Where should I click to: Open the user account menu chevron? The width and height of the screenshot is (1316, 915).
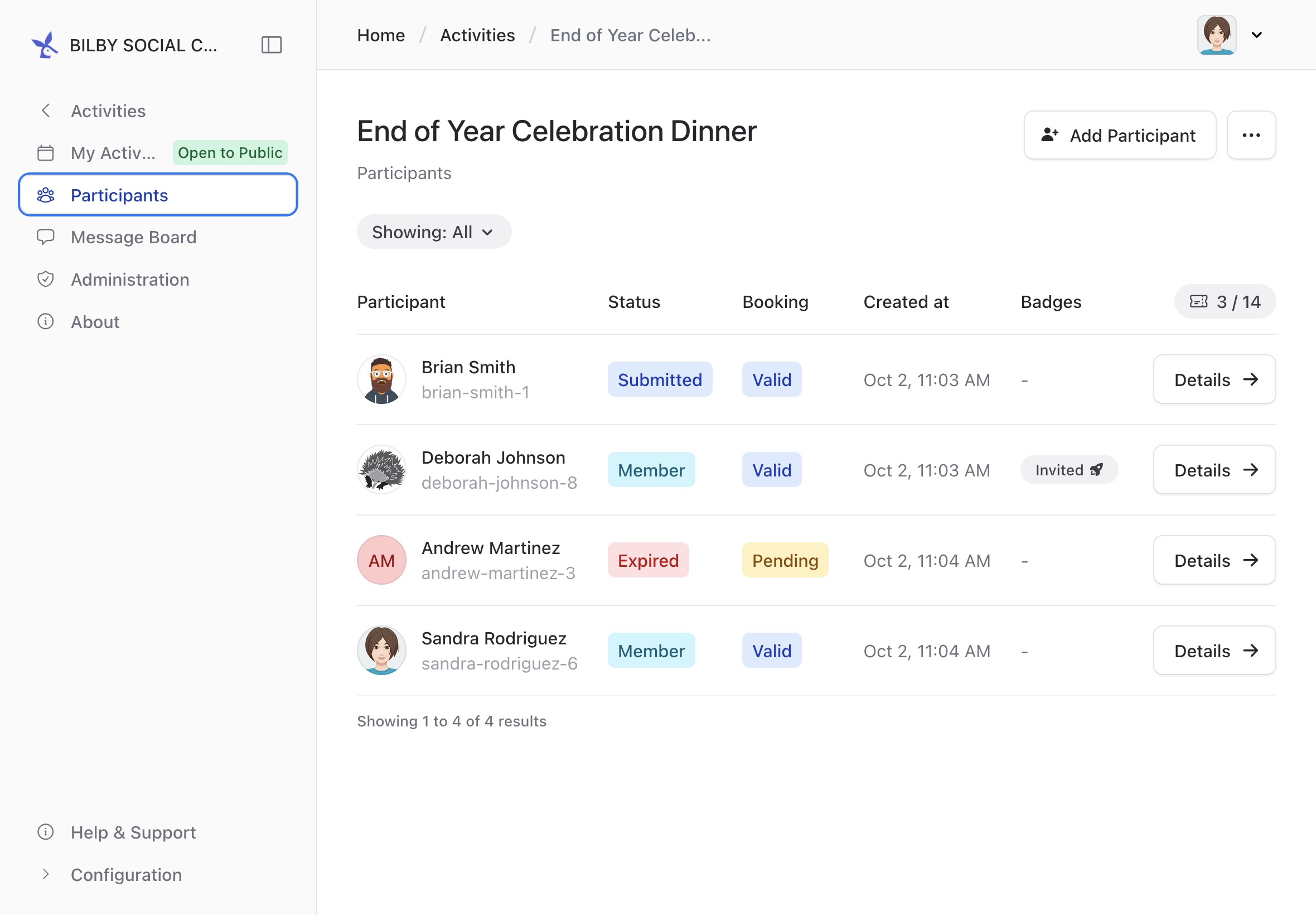1257,35
